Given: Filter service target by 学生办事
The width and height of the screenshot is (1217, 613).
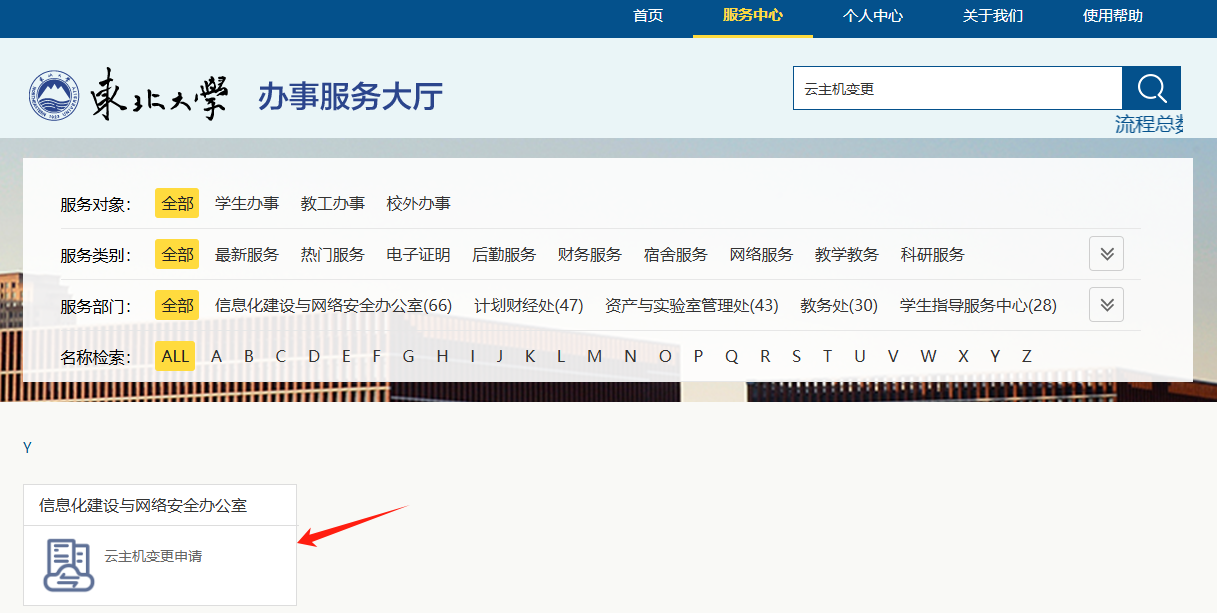Looking at the screenshot, I should tap(247, 204).
